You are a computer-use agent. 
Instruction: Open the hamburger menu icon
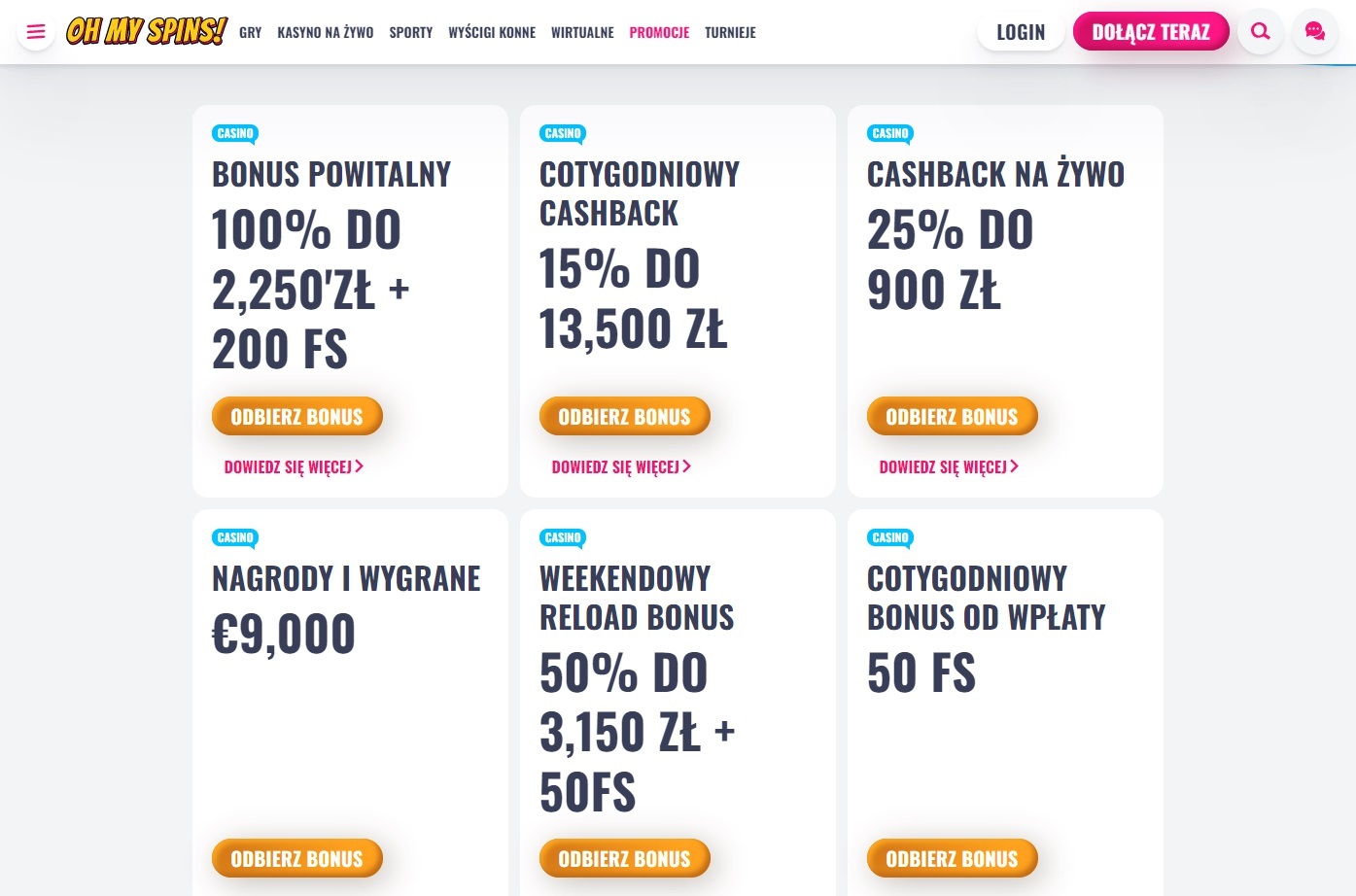click(36, 32)
